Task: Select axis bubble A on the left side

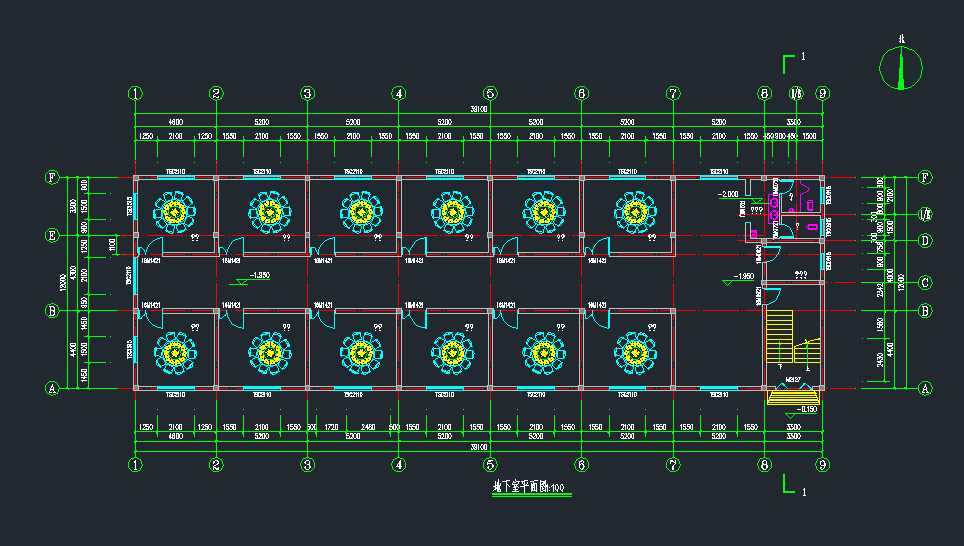Action: (52, 388)
